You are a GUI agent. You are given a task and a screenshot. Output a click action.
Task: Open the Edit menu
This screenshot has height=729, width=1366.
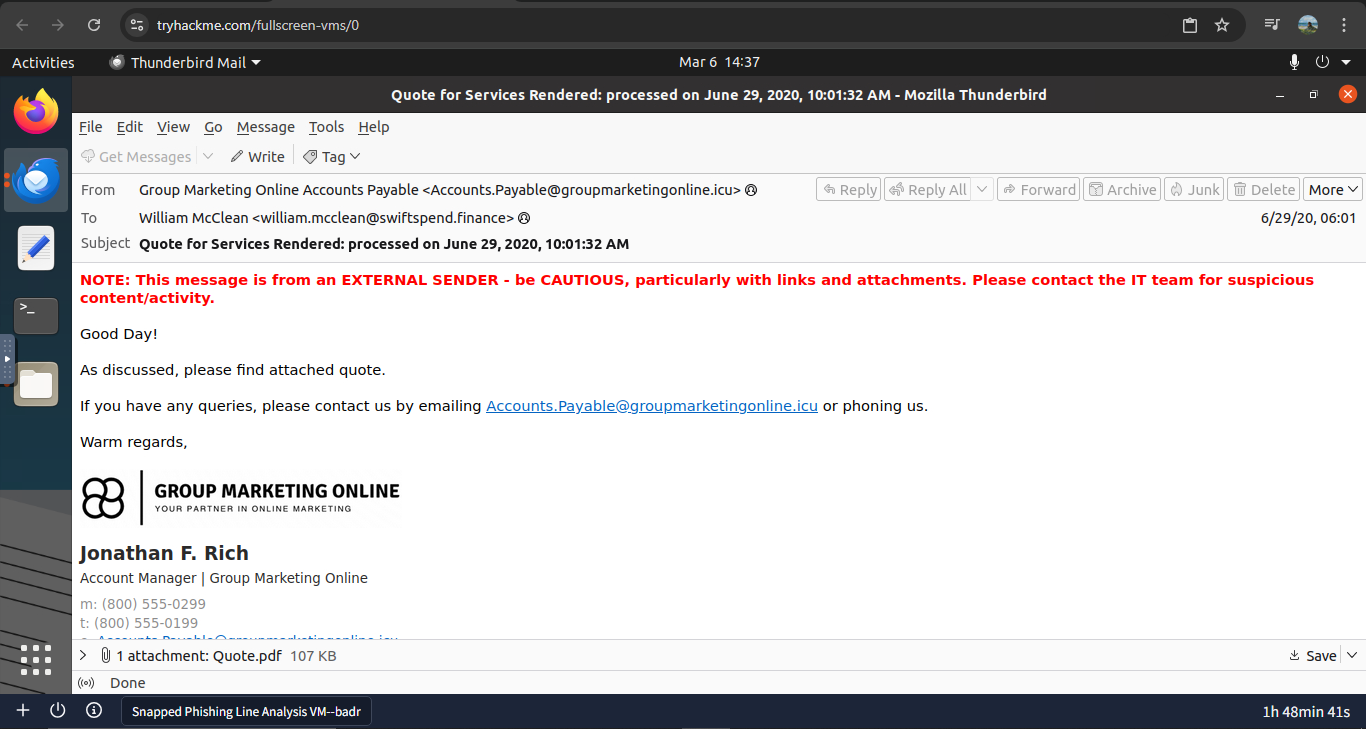pyautogui.click(x=130, y=127)
